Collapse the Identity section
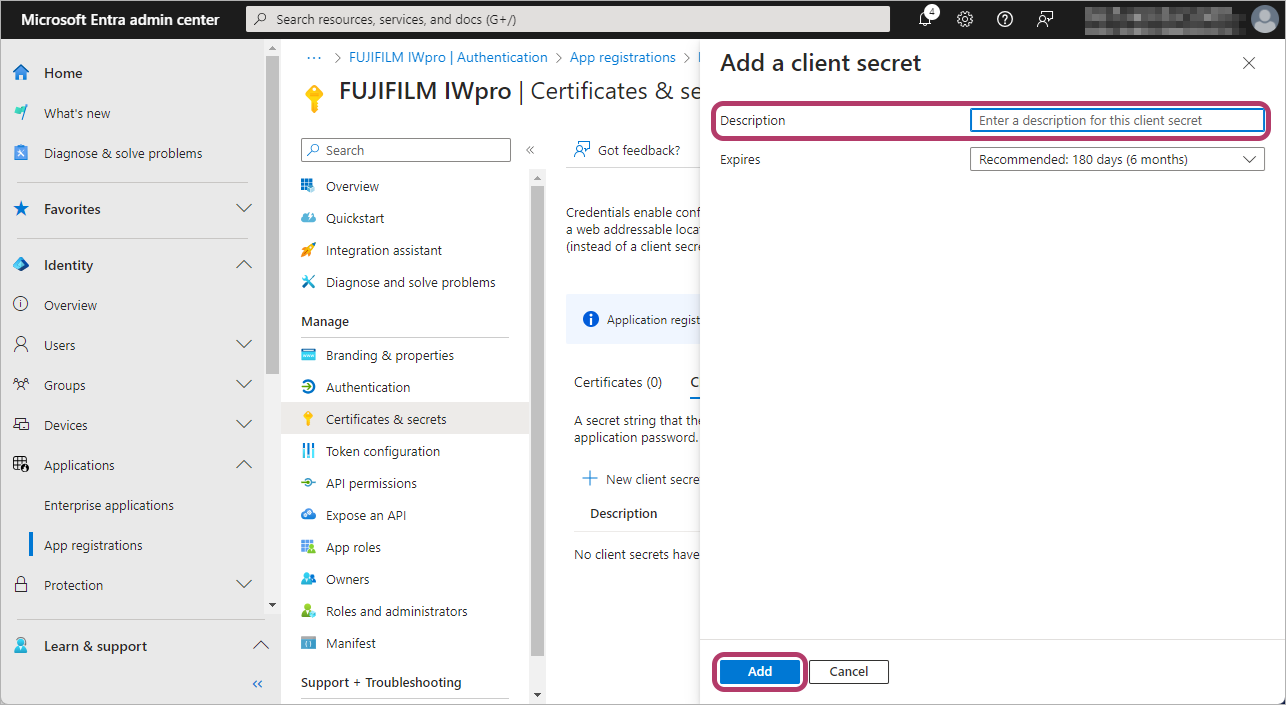 [243, 265]
